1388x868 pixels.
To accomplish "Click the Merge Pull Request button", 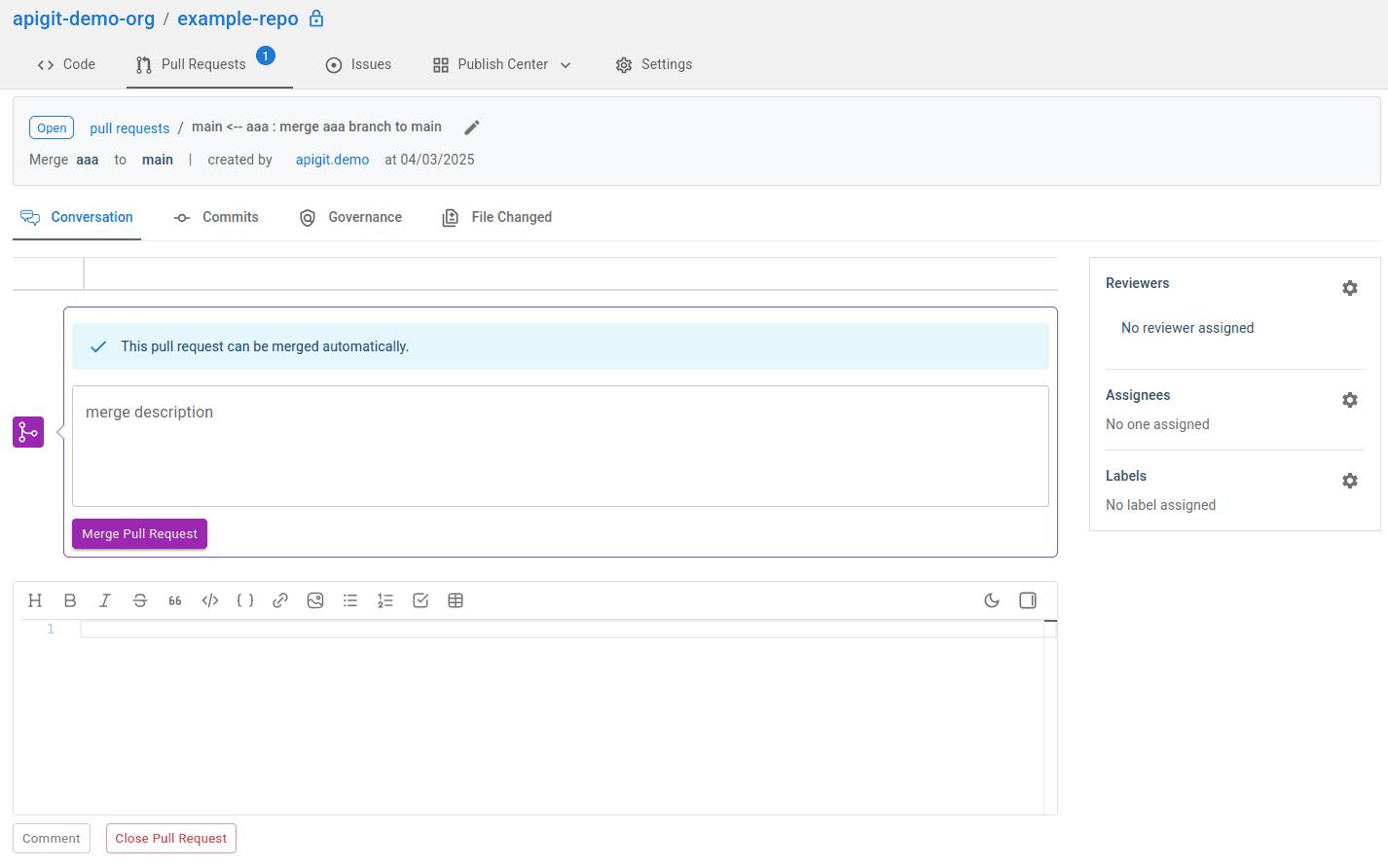I will coord(139,533).
